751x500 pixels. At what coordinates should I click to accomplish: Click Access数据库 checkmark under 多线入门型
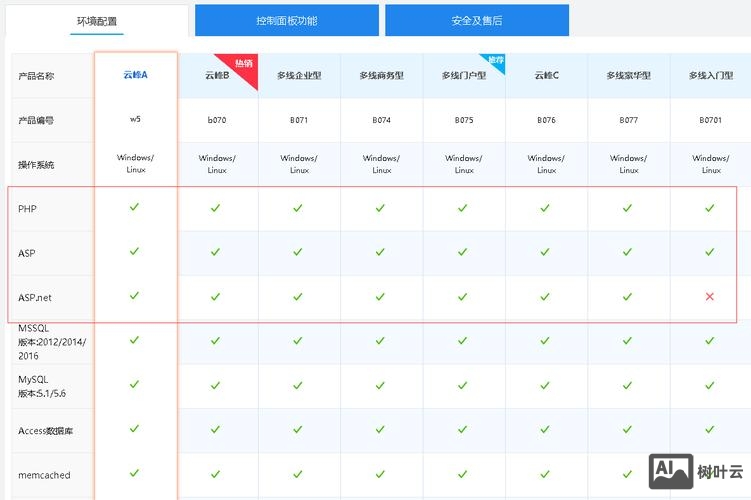710,429
